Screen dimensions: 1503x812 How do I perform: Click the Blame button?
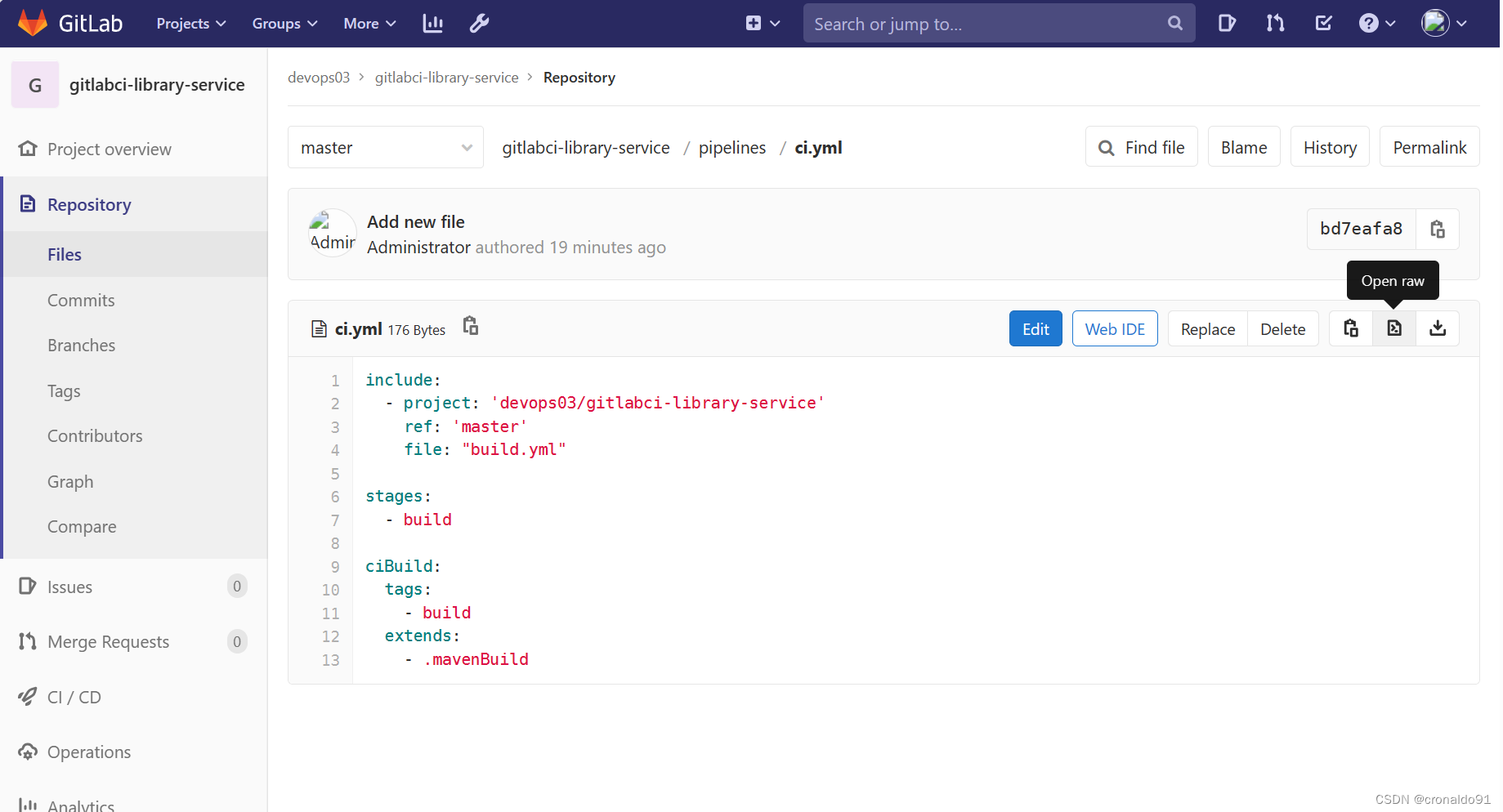pos(1244,147)
